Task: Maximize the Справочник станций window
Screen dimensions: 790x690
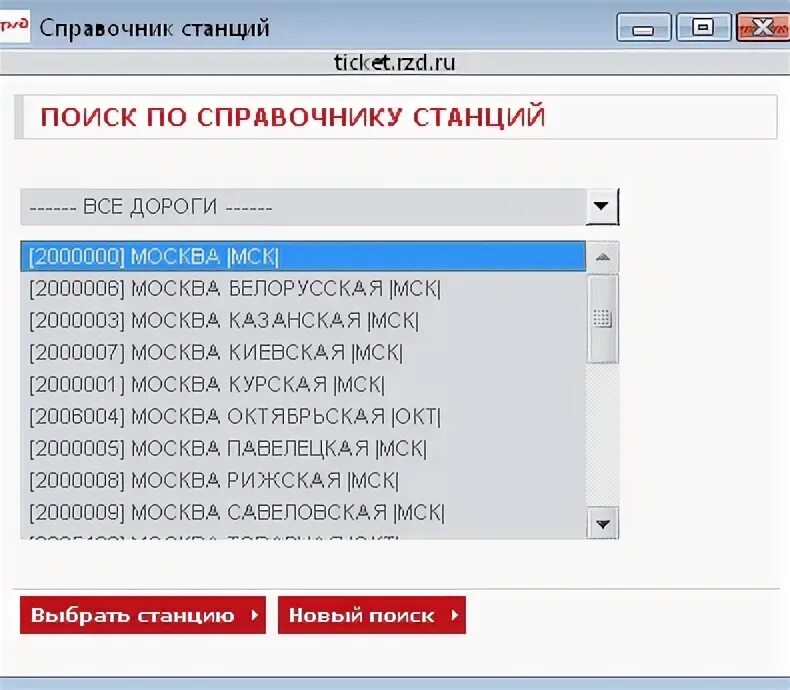Action: pyautogui.click(x=703, y=27)
